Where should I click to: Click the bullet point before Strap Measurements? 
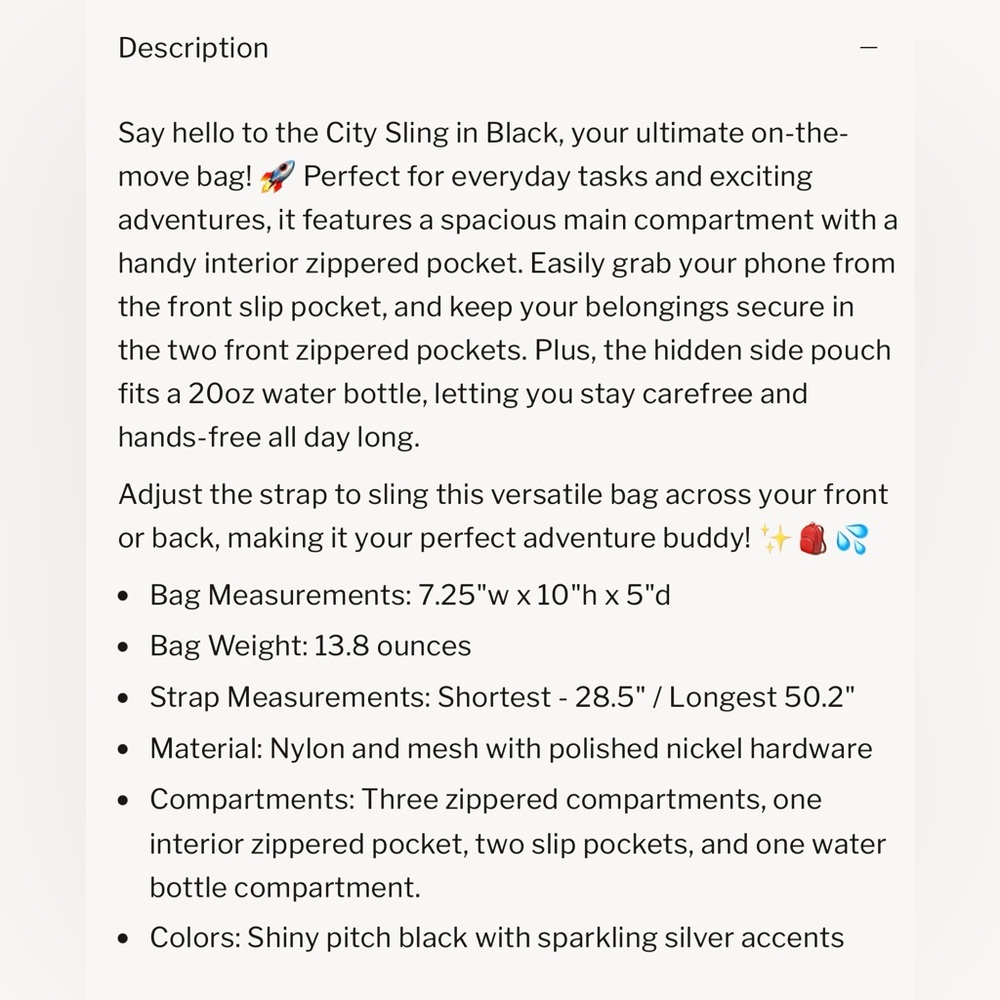click(124, 698)
